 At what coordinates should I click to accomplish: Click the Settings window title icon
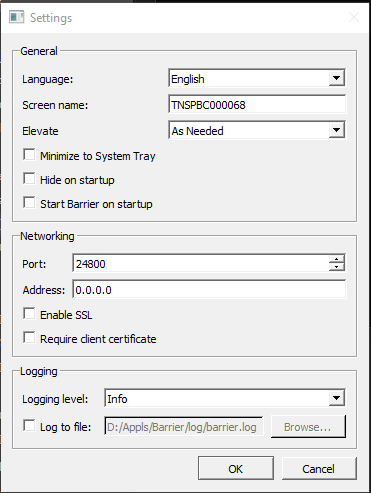pyautogui.click(x=16, y=17)
